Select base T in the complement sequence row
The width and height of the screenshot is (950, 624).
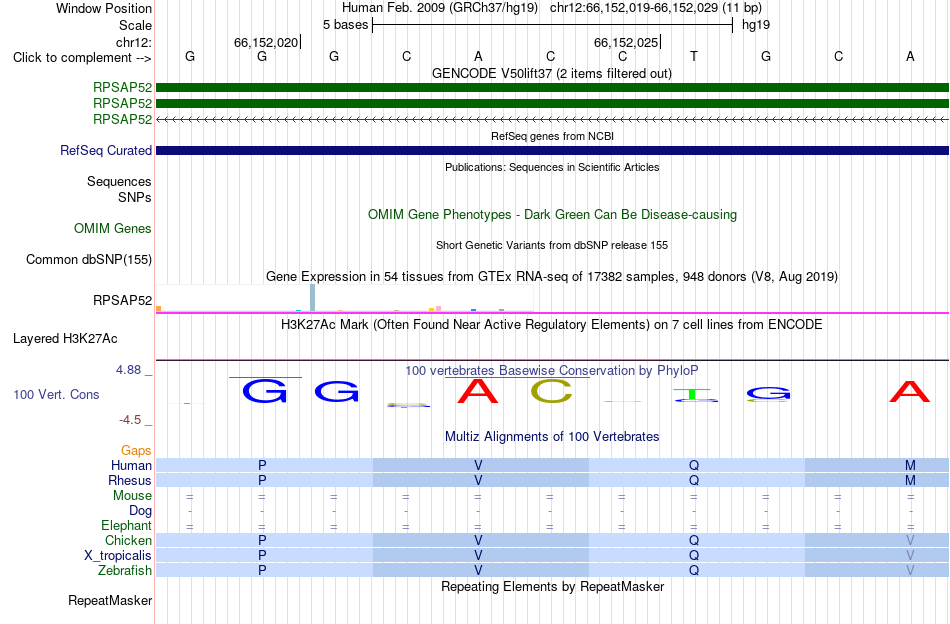point(694,56)
